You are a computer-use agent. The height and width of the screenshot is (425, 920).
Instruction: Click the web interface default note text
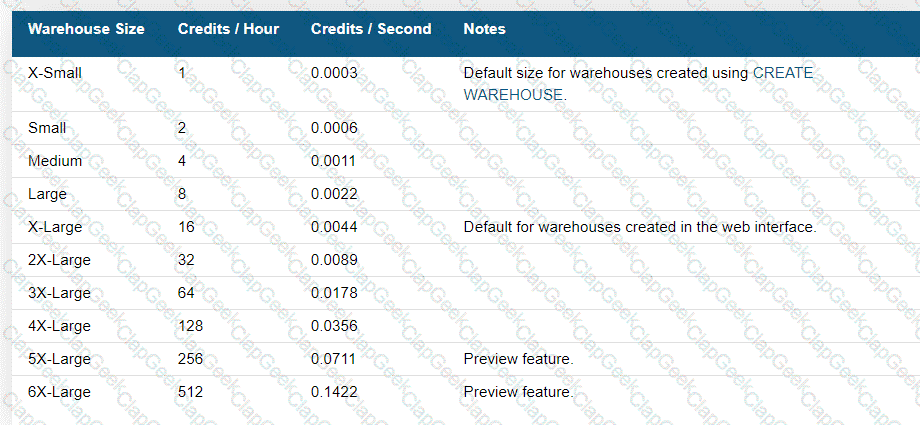[x=640, y=227]
